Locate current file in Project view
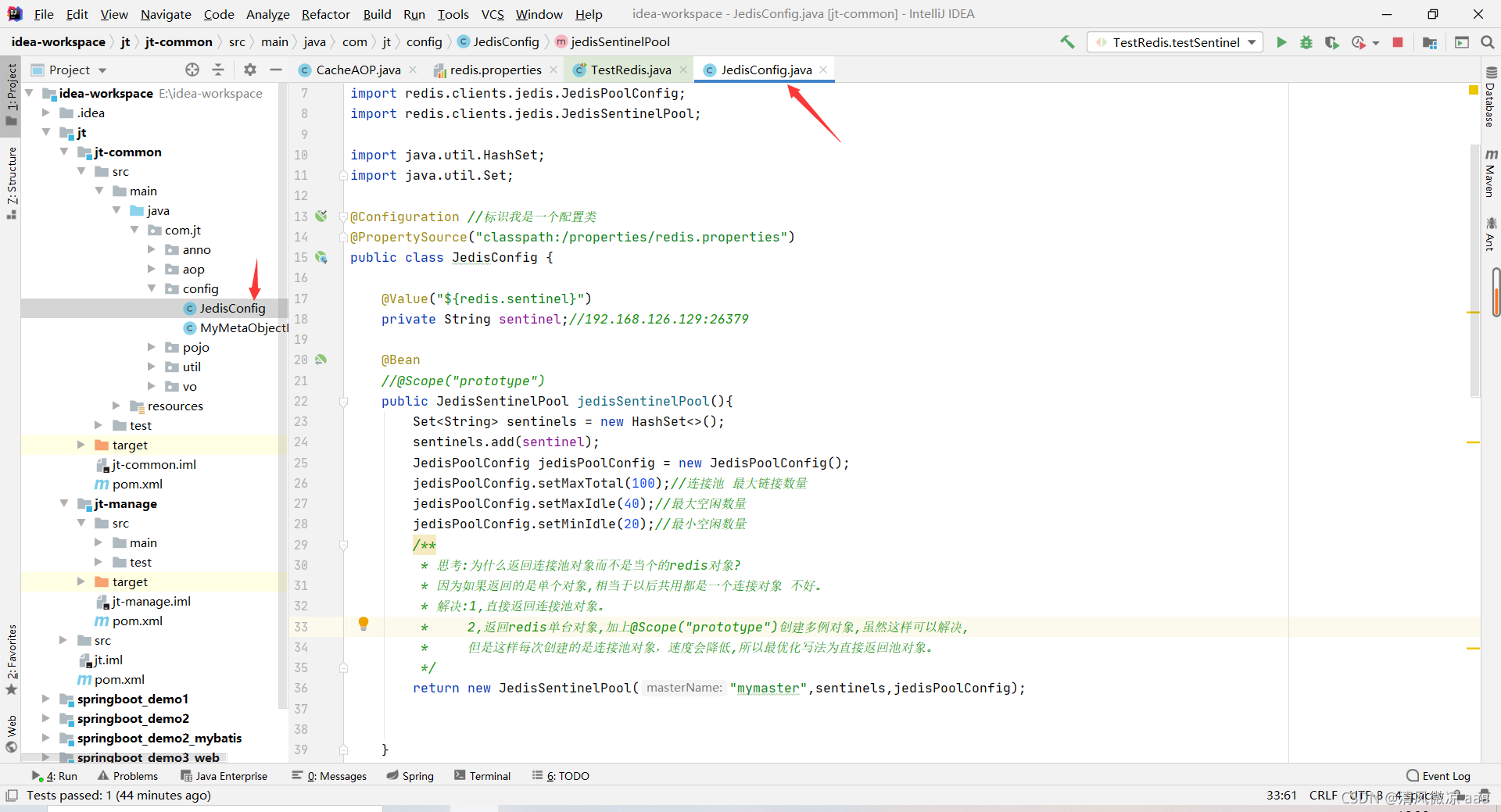The height and width of the screenshot is (812, 1501). [192, 70]
